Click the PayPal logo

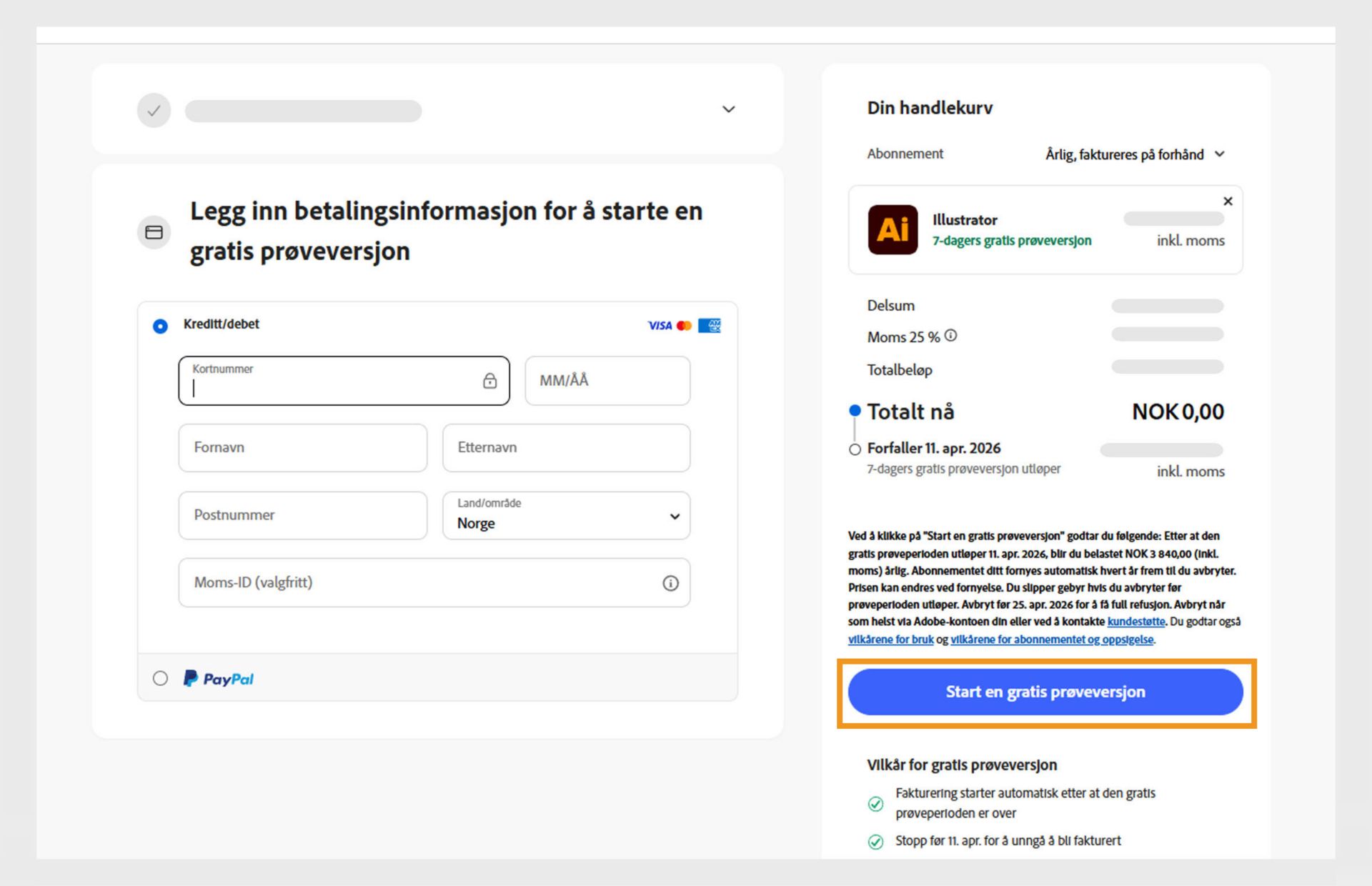click(217, 678)
